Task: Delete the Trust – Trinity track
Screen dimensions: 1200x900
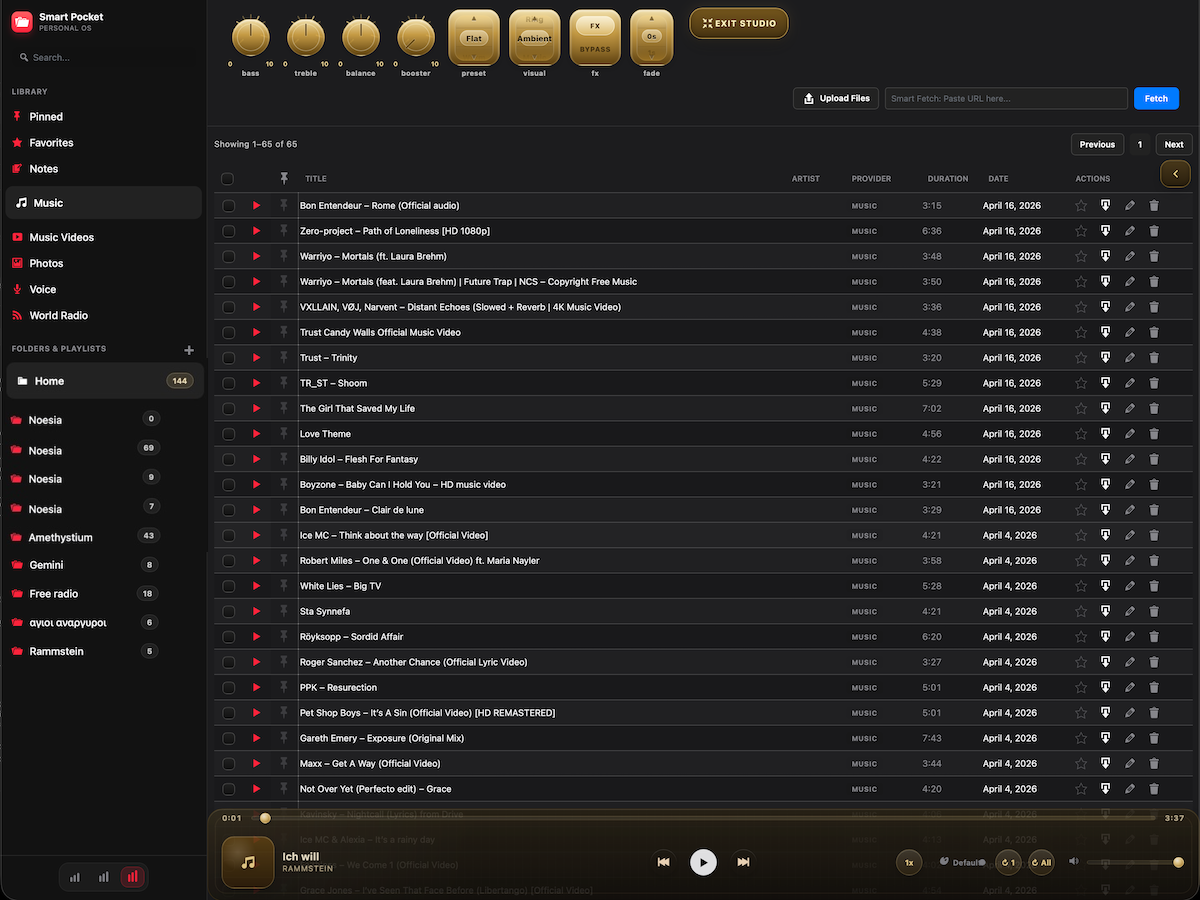Action: pyautogui.click(x=1154, y=358)
